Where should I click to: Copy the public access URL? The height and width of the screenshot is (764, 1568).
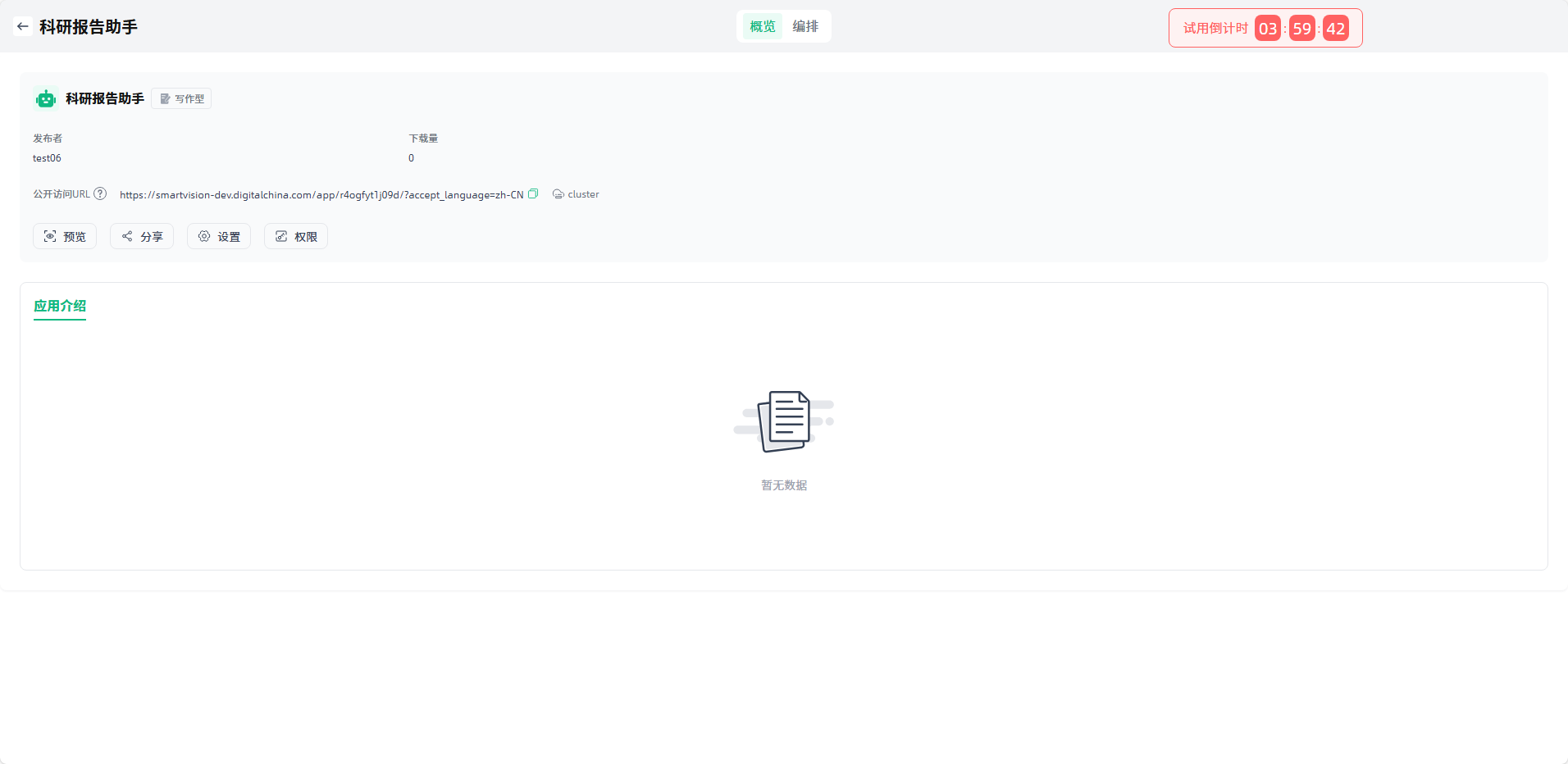point(533,194)
